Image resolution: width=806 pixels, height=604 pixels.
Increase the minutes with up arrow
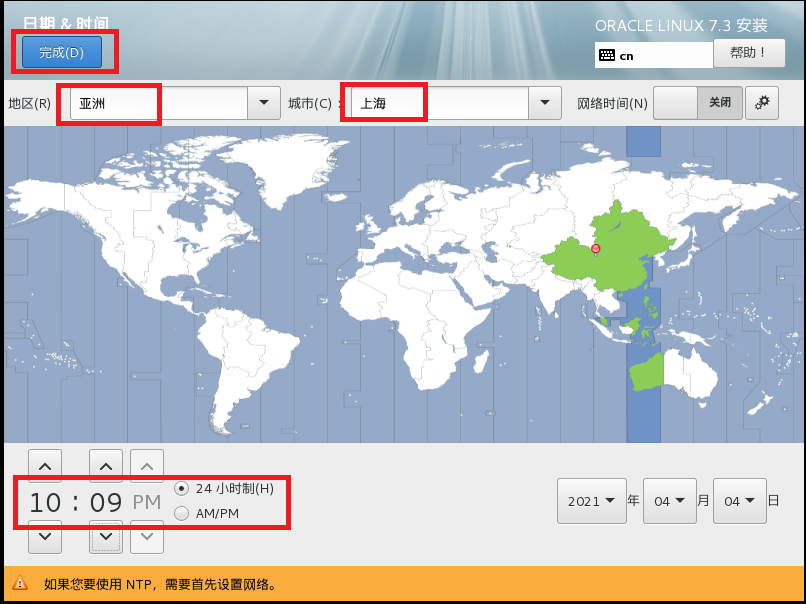(106, 466)
